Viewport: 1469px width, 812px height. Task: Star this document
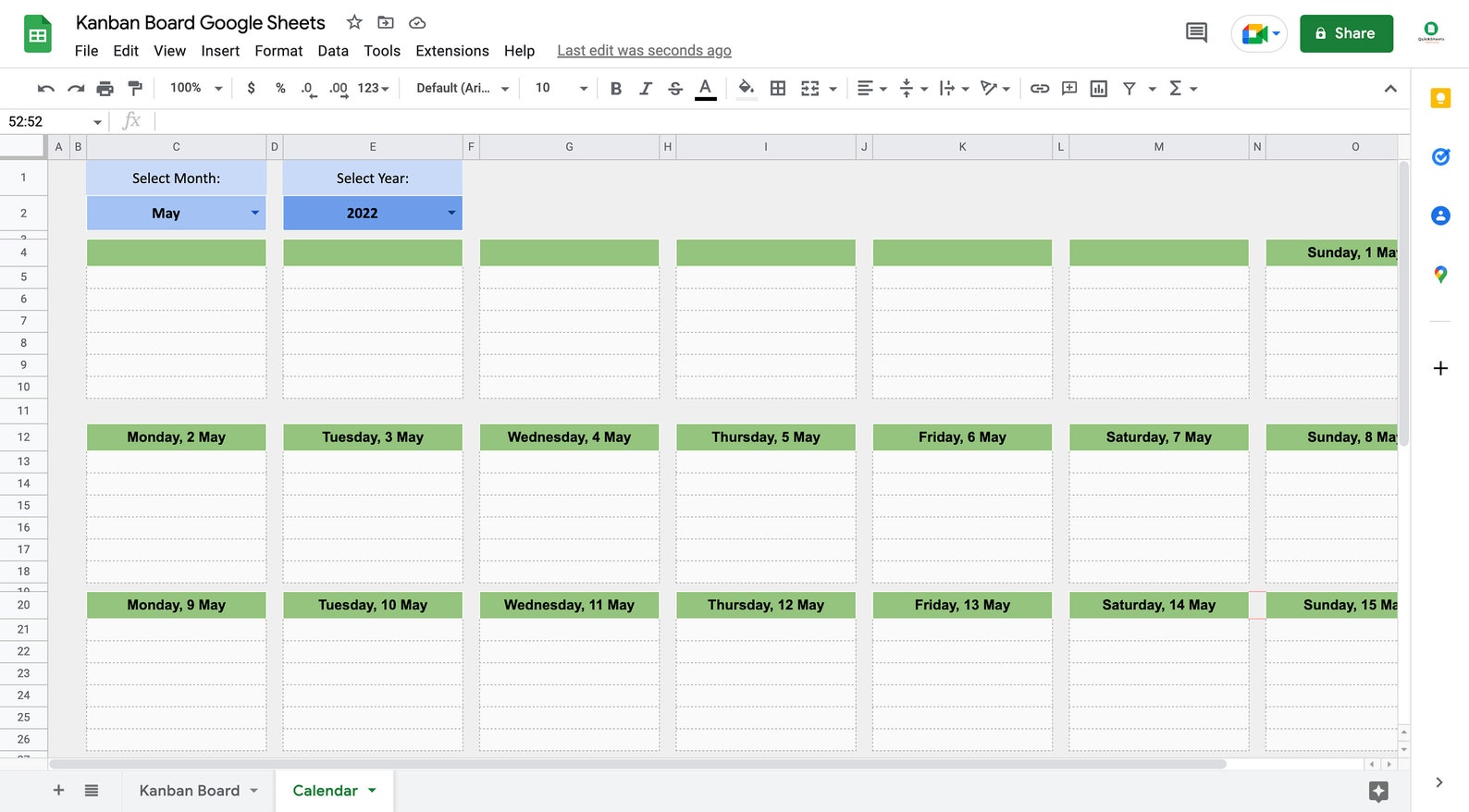[x=354, y=22]
